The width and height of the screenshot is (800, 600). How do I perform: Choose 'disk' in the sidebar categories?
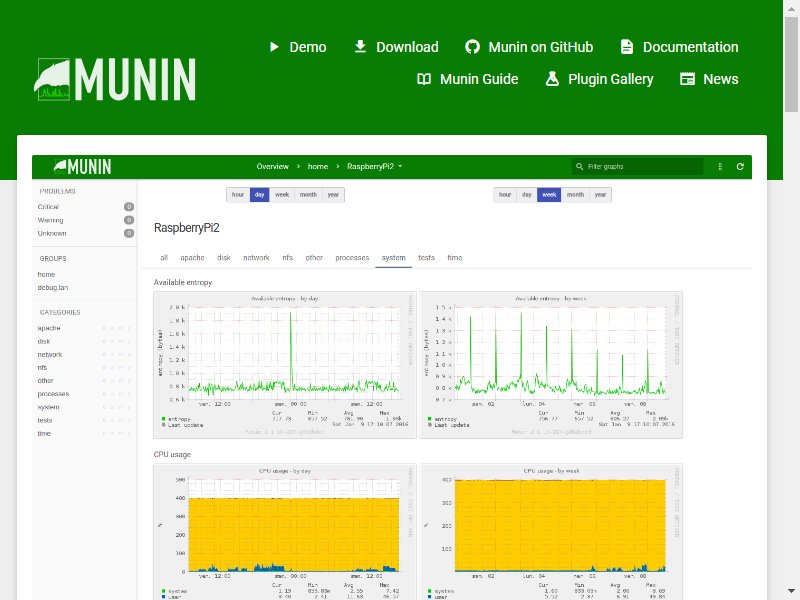[x=44, y=341]
